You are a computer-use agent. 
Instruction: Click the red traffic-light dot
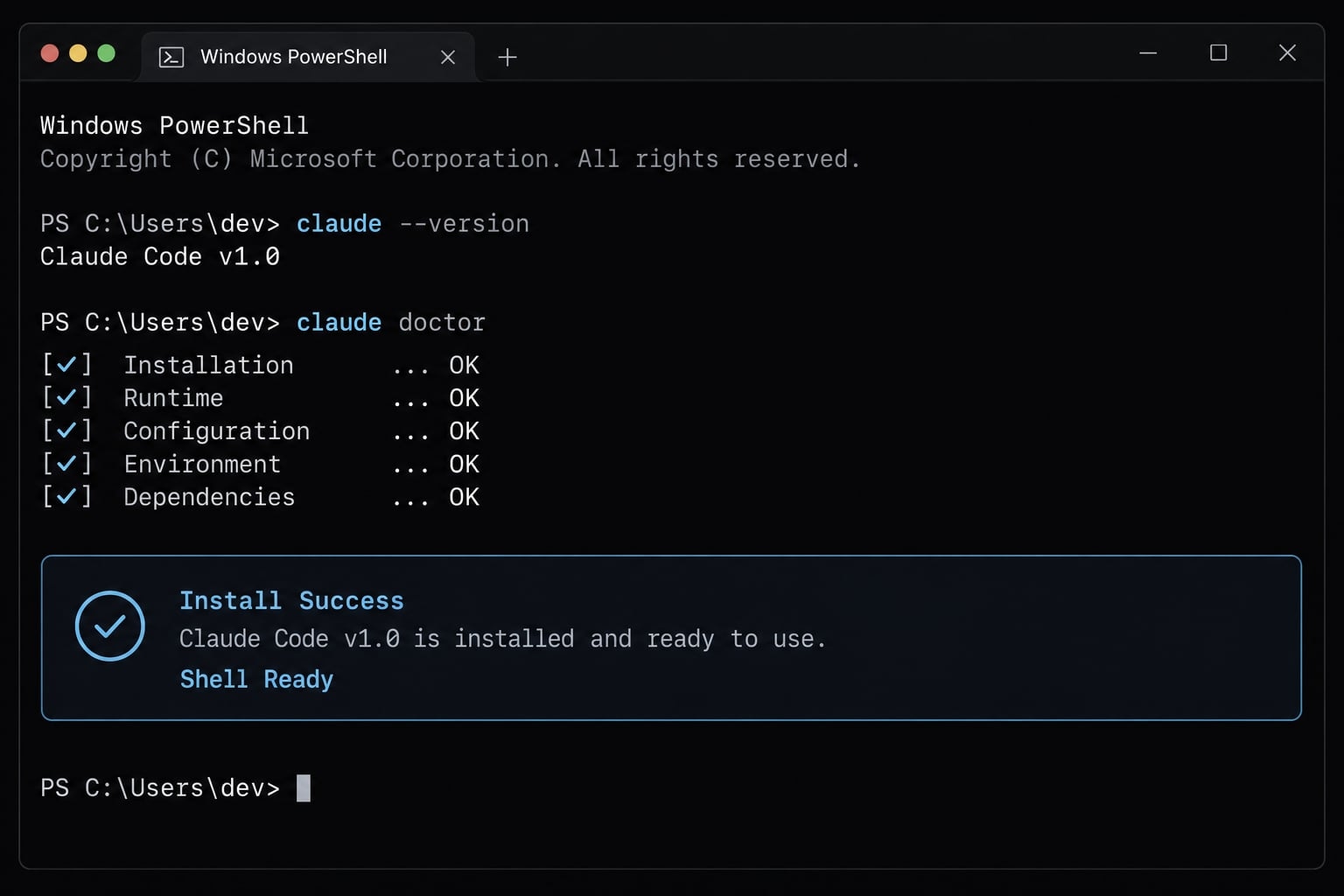(x=50, y=53)
